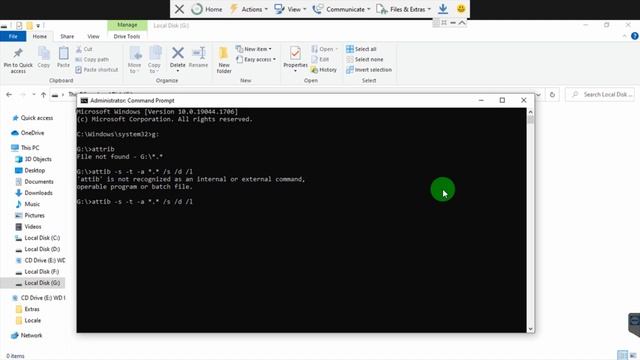This screenshot has height=360, width=640.
Task: Click Cut in the Clipboard group
Action: click(x=84, y=49)
